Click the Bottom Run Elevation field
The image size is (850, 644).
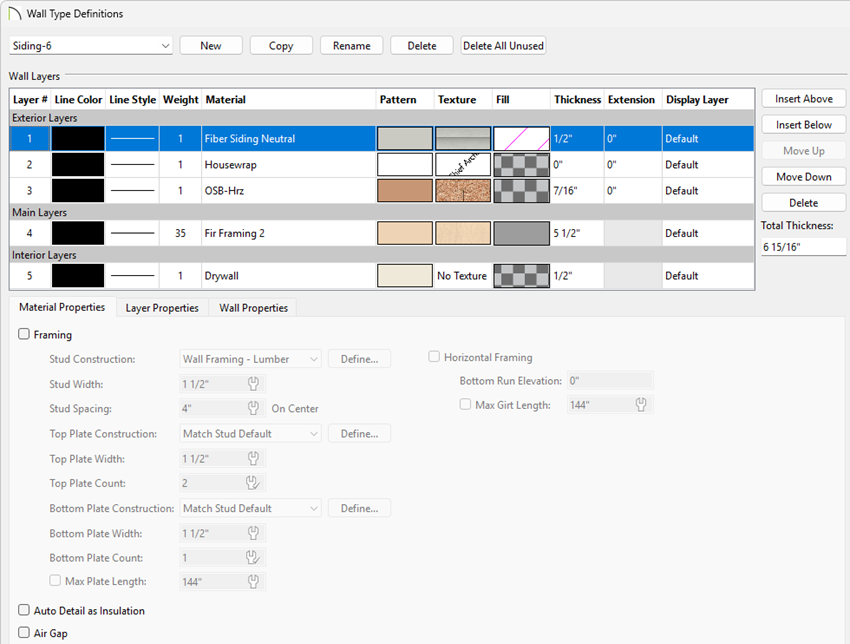coord(610,381)
